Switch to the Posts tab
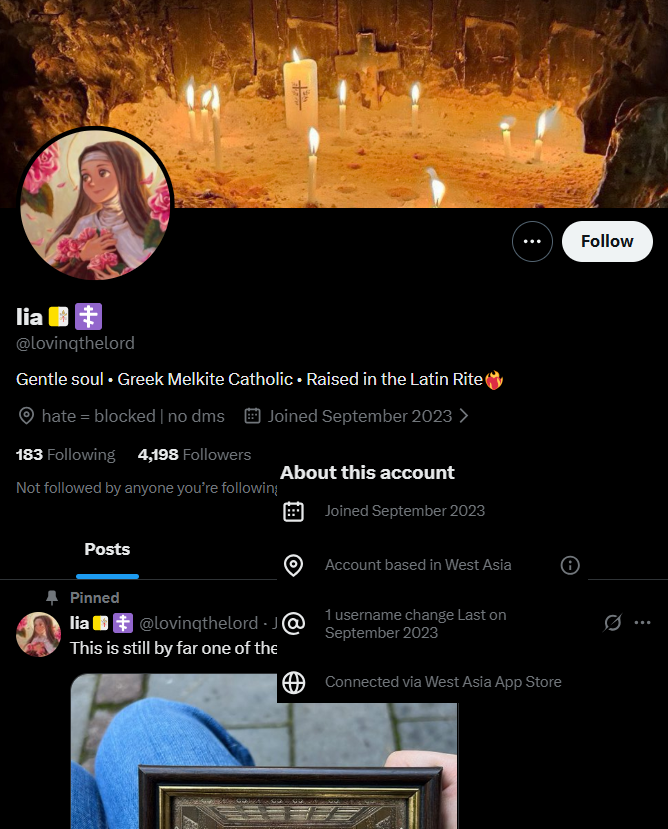This screenshot has height=829, width=668. coord(107,549)
